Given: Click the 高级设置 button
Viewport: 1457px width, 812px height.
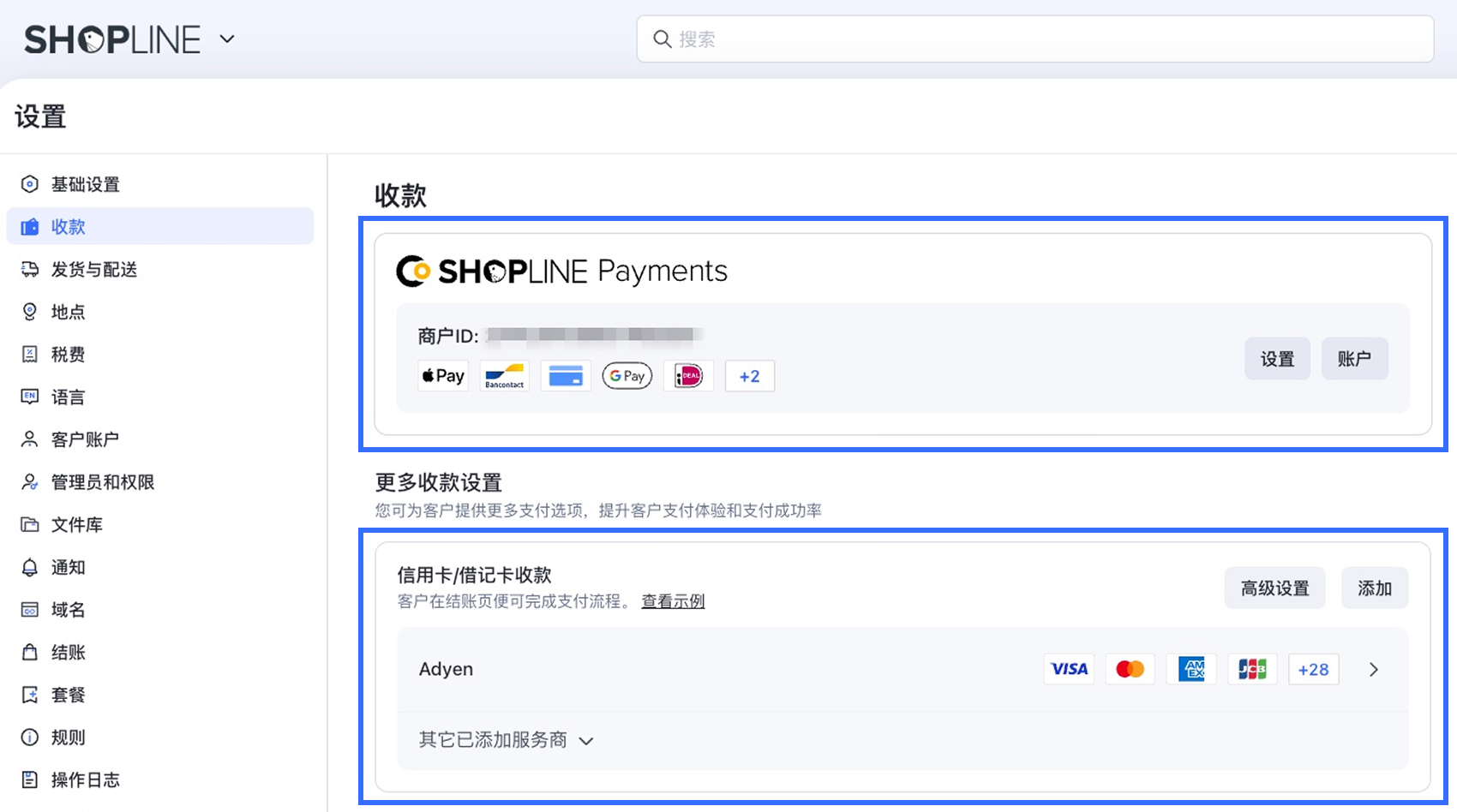Looking at the screenshot, I should [x=1274, y=588].
